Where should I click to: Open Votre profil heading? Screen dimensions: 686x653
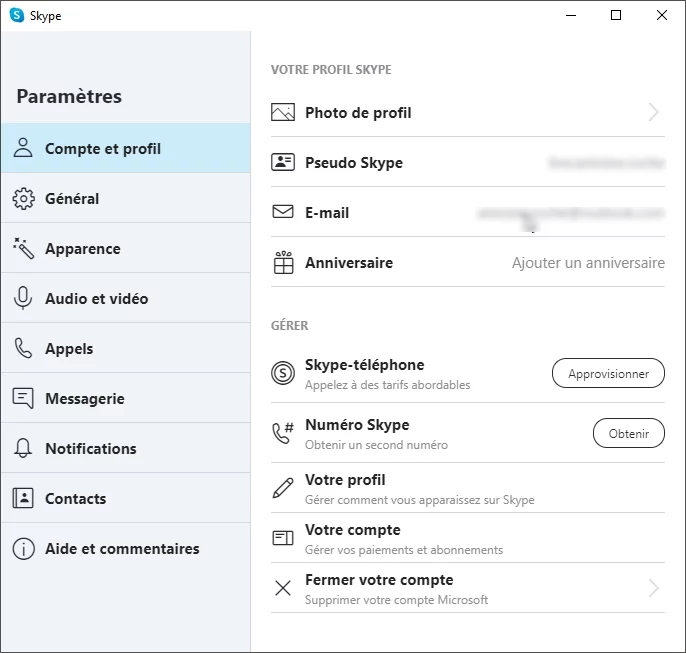345,480
